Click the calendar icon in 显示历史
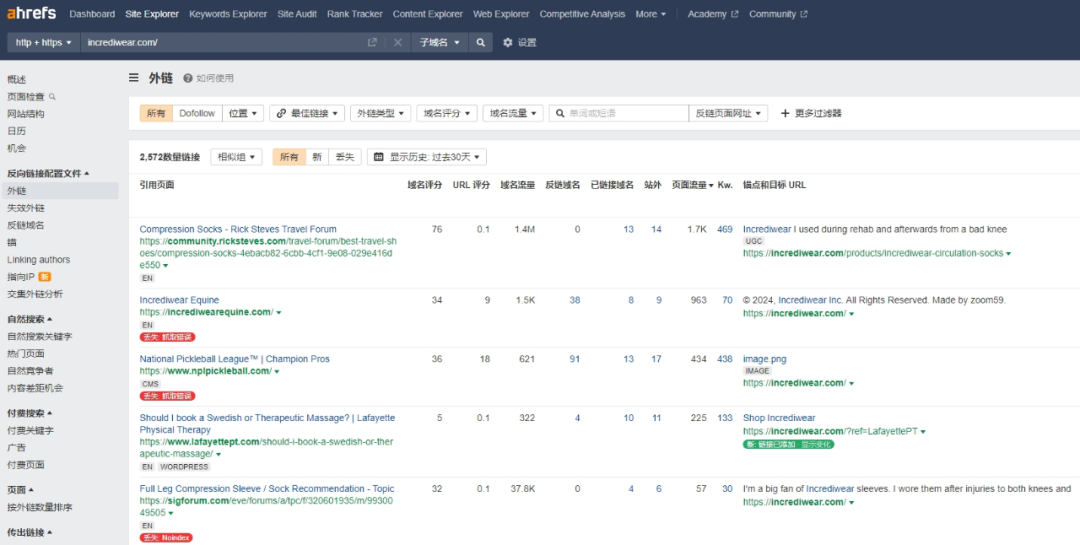The height and width of the screenshot is (545, 1080). coord(378,157)
